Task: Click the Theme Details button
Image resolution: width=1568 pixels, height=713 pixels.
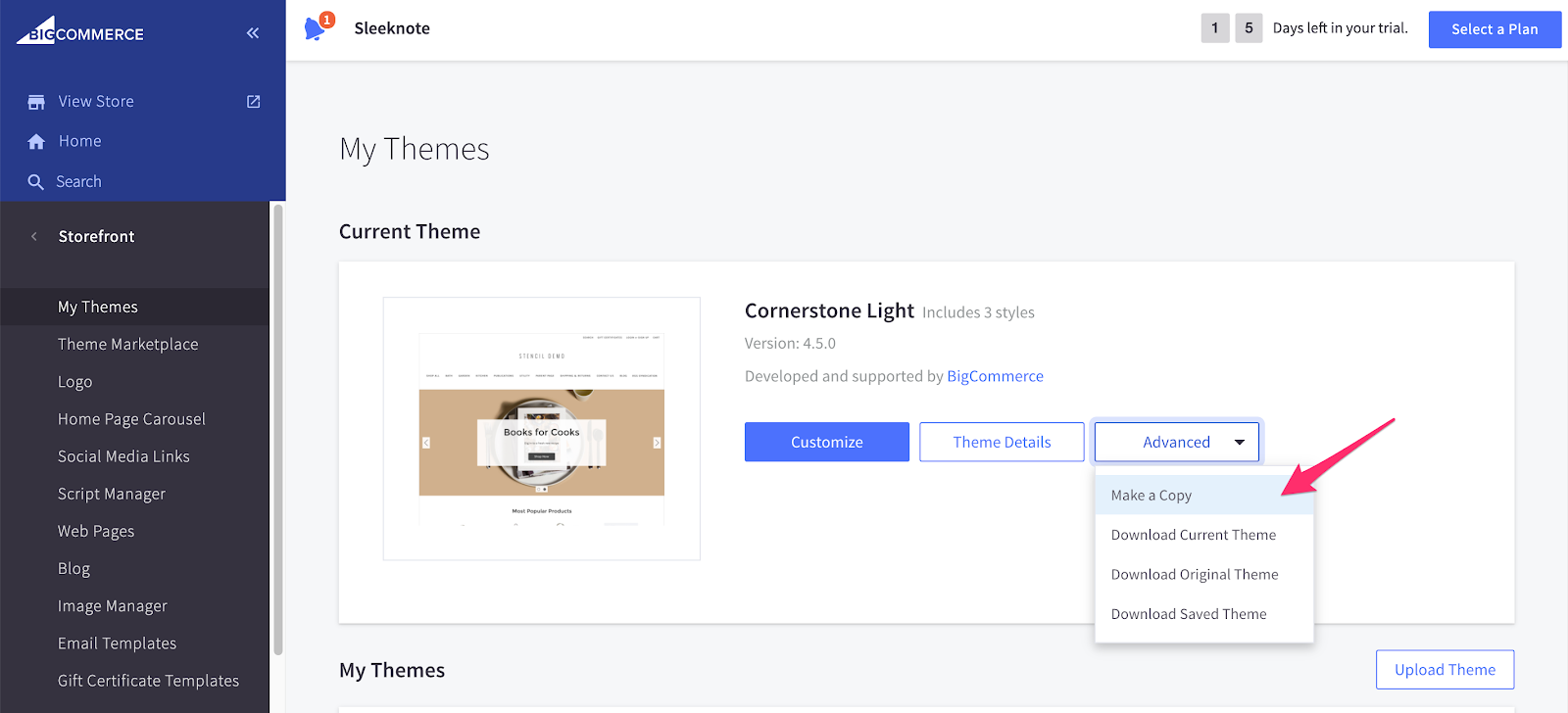Action: pos(1002,442)
